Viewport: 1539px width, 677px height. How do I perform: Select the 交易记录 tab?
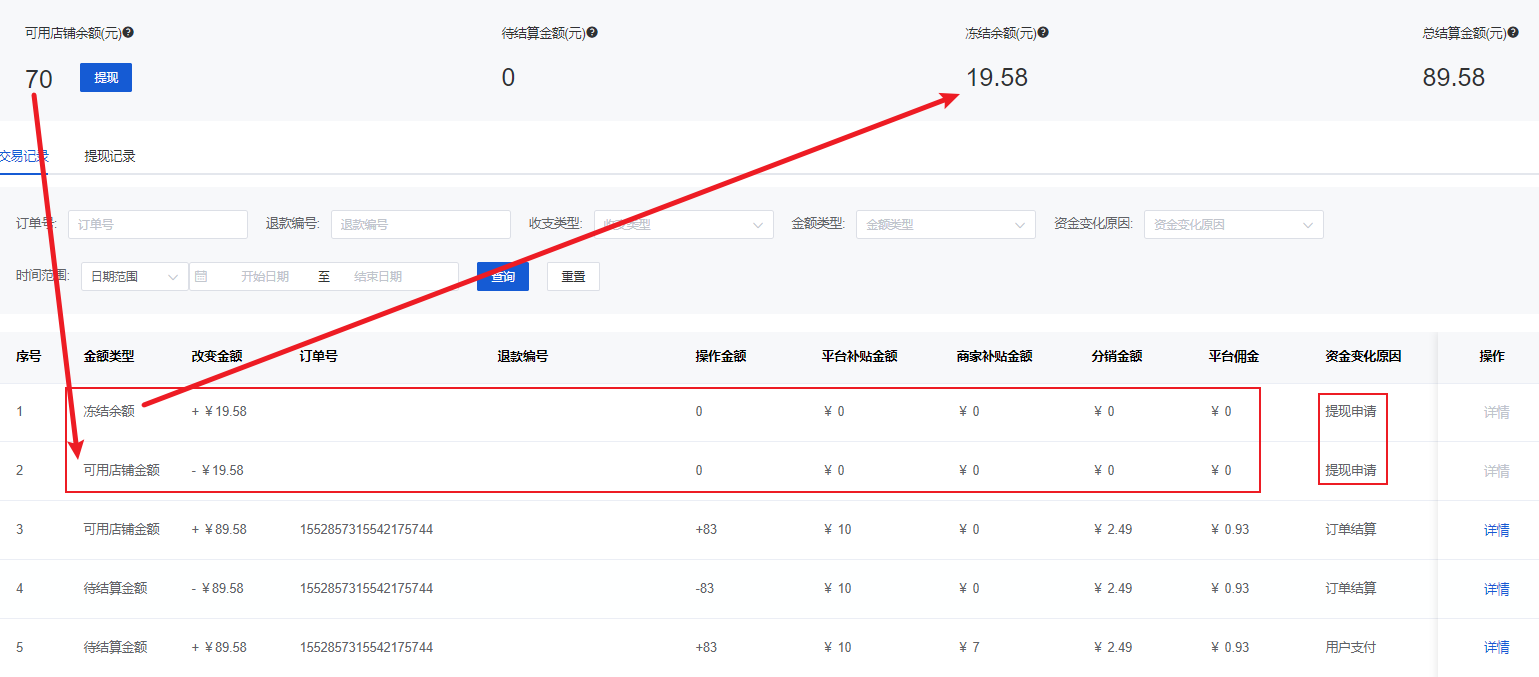pyautogui.click(x=24, y=156)
